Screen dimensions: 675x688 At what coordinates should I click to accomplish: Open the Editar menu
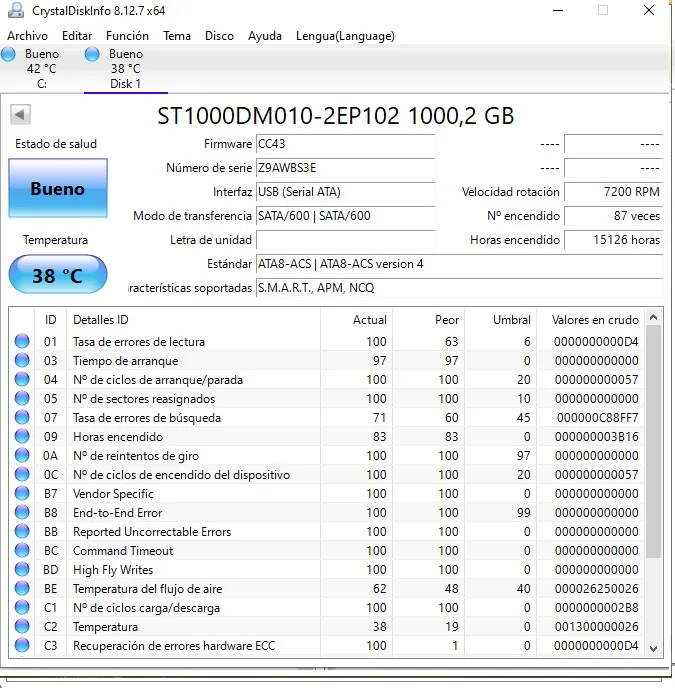77,36
